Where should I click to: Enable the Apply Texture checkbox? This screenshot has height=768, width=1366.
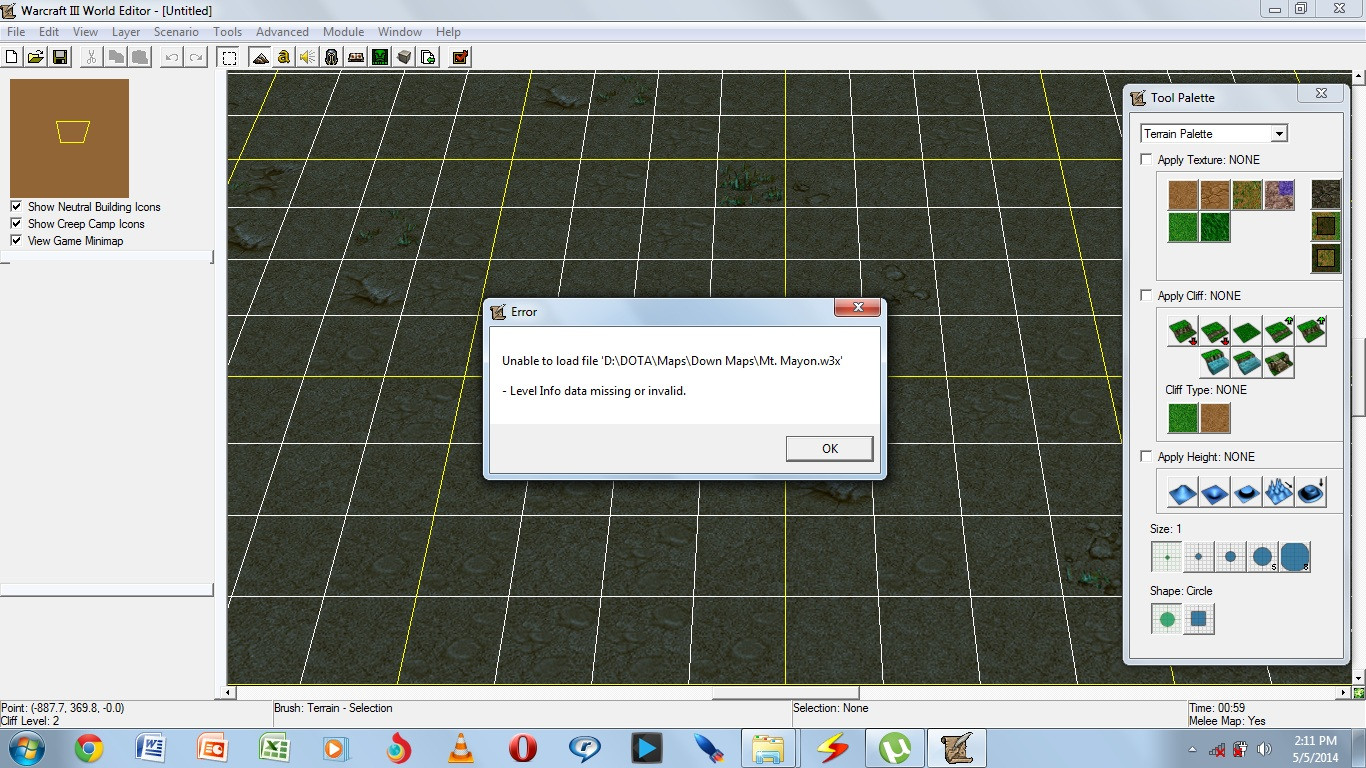coord(1147,159)
